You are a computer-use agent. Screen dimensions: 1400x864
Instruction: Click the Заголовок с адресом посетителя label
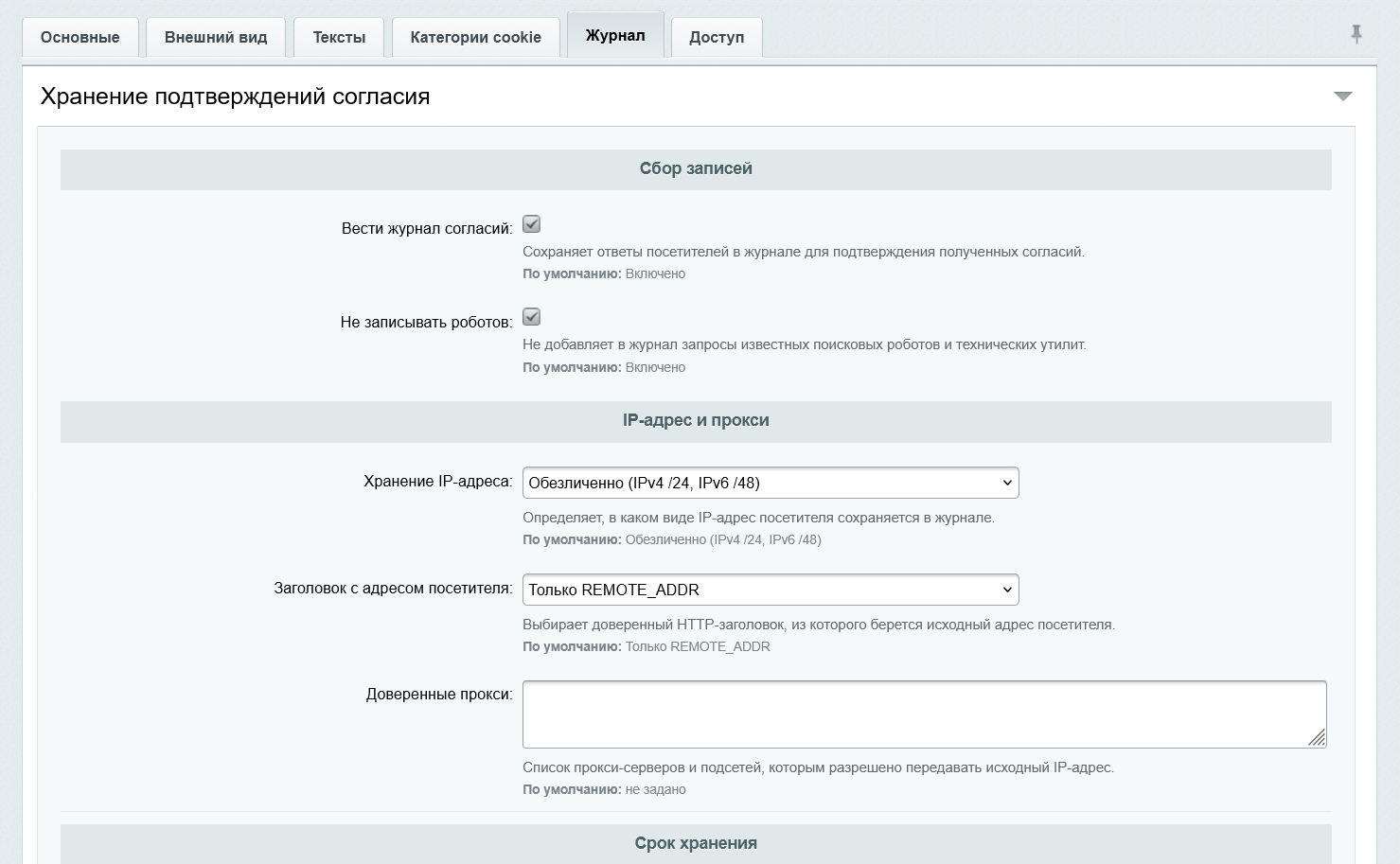pyautogui.click(x=393, y=589)
